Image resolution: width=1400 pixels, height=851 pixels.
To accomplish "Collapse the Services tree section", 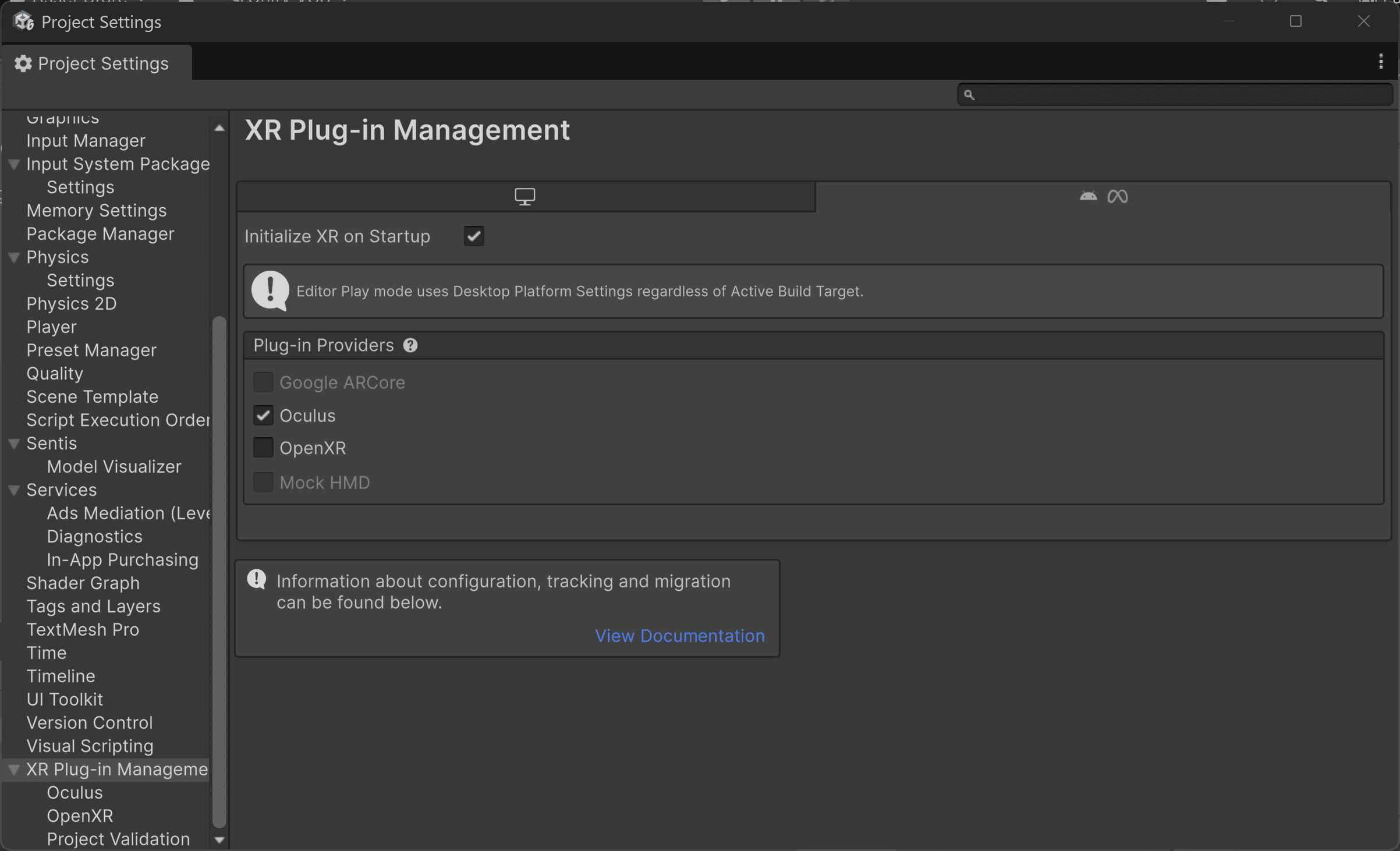I will [14, 491].
